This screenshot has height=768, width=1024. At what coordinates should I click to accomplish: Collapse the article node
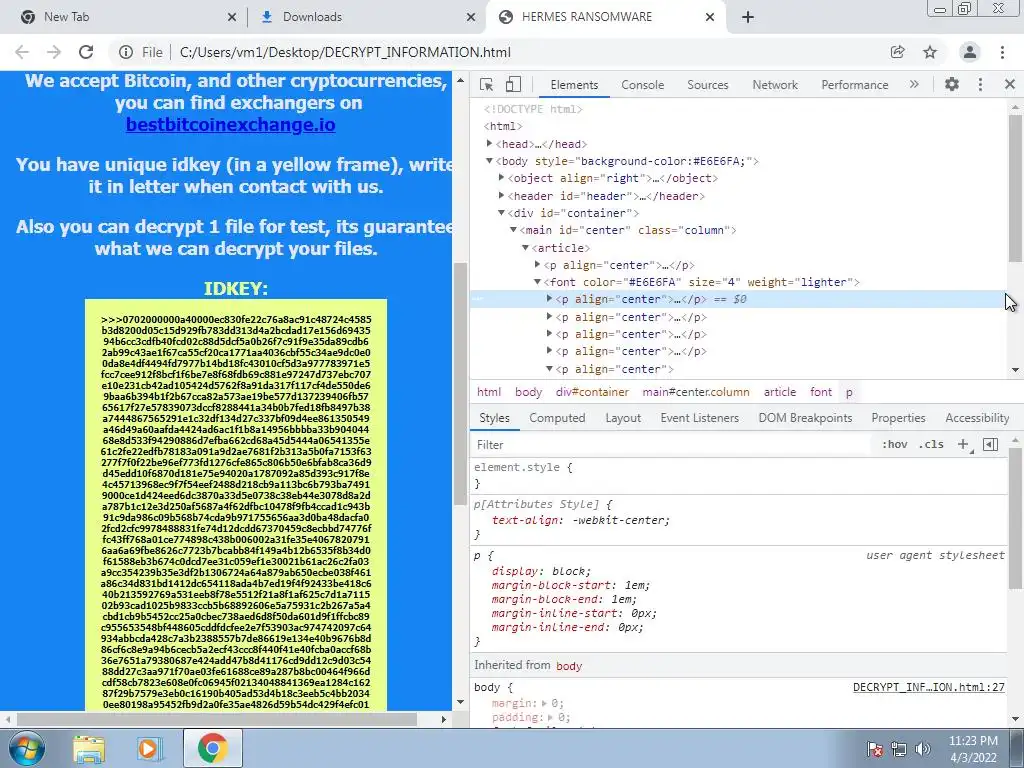pyautogui.click(x=525, y=248)
